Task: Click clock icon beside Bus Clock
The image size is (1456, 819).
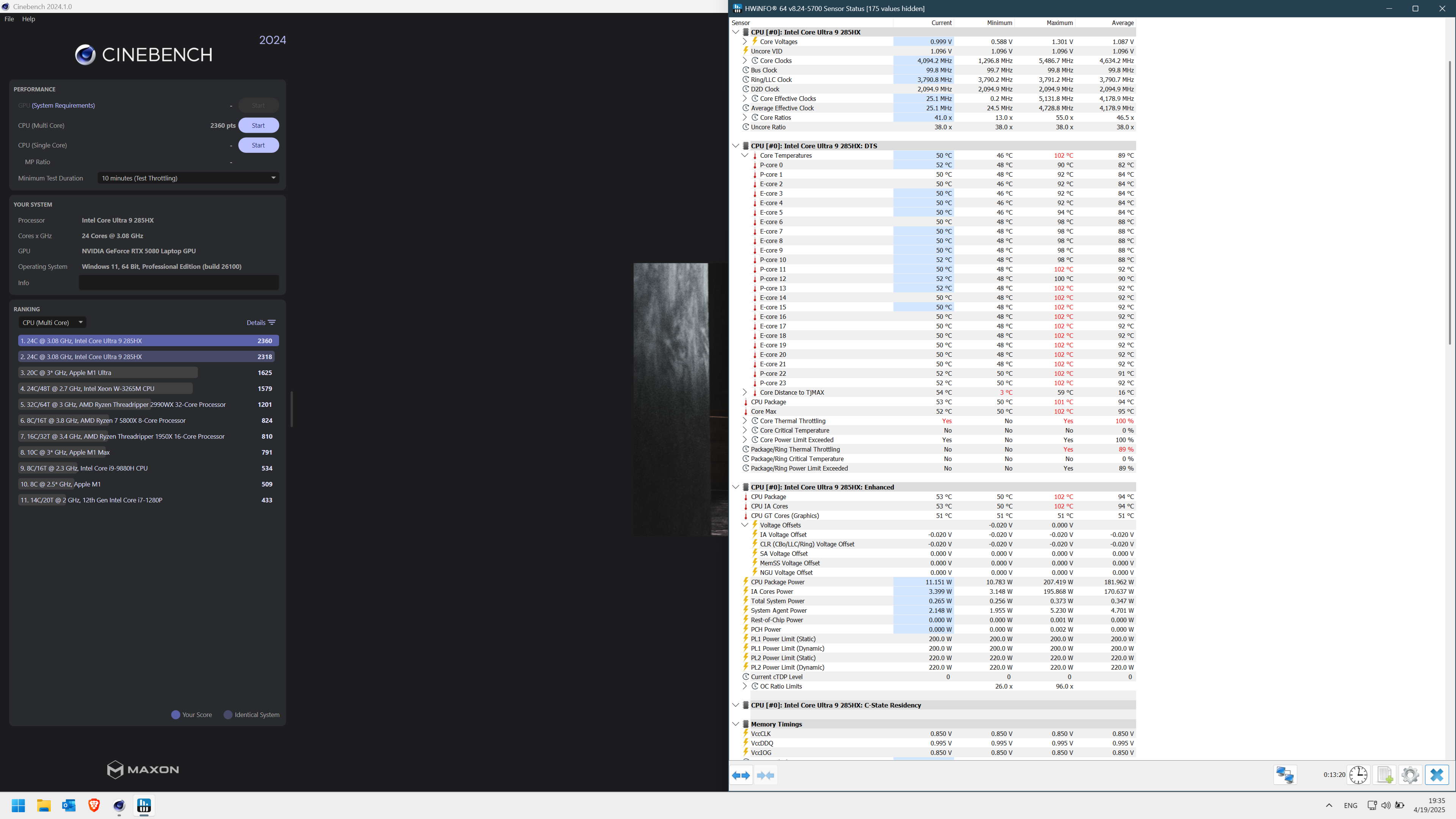Action: [x=745, y=70]
